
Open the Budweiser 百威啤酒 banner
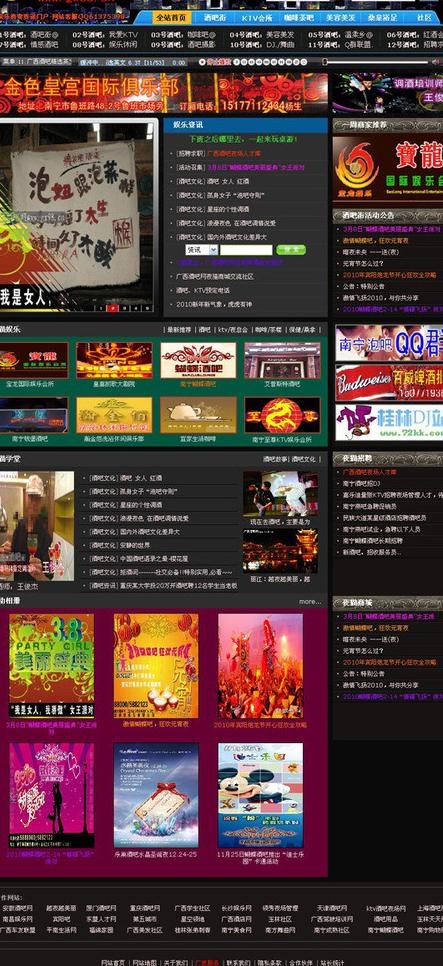click(389, 383)
